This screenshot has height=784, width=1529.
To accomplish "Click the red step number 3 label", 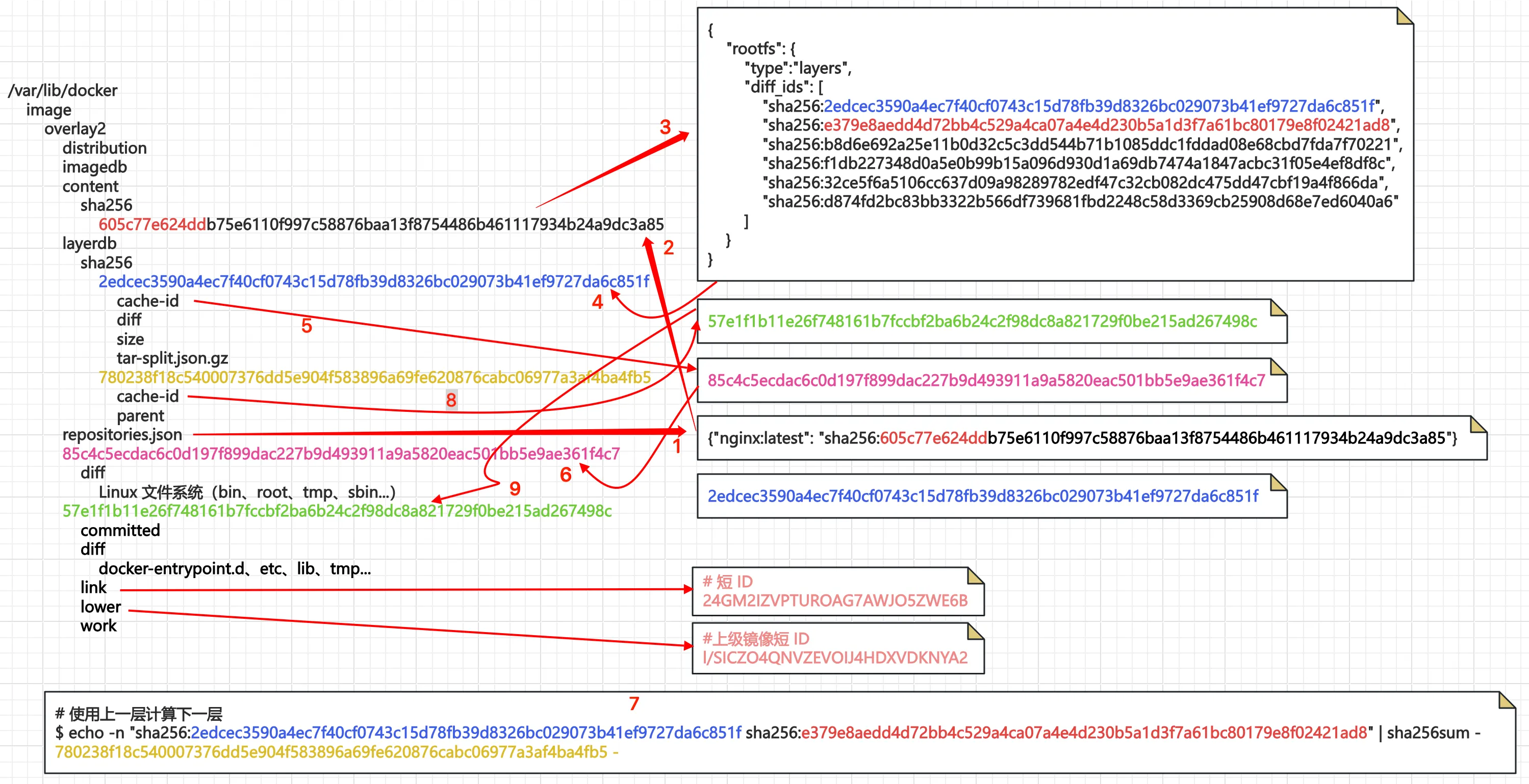I will click(665, 127).
